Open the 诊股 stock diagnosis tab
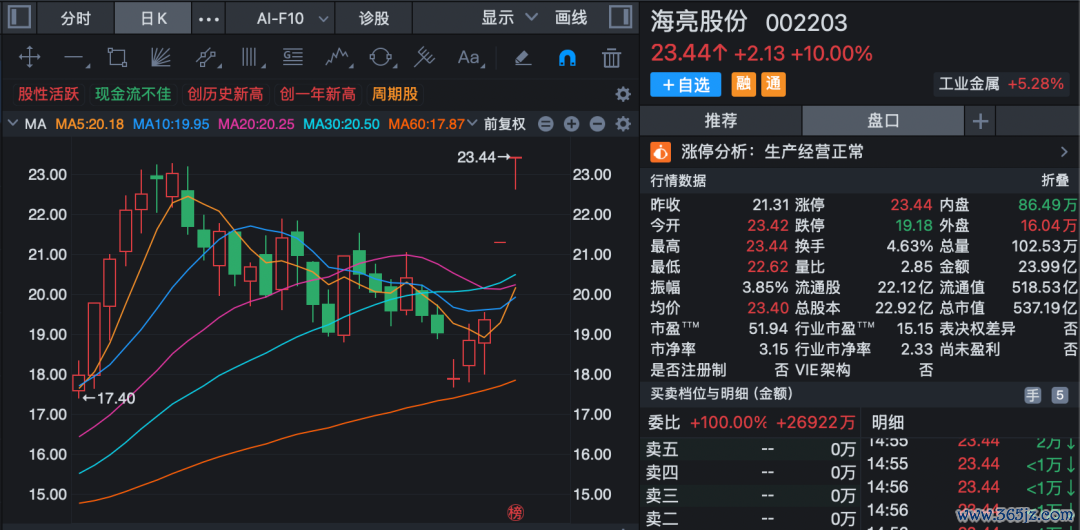 (x=374, y=18)
